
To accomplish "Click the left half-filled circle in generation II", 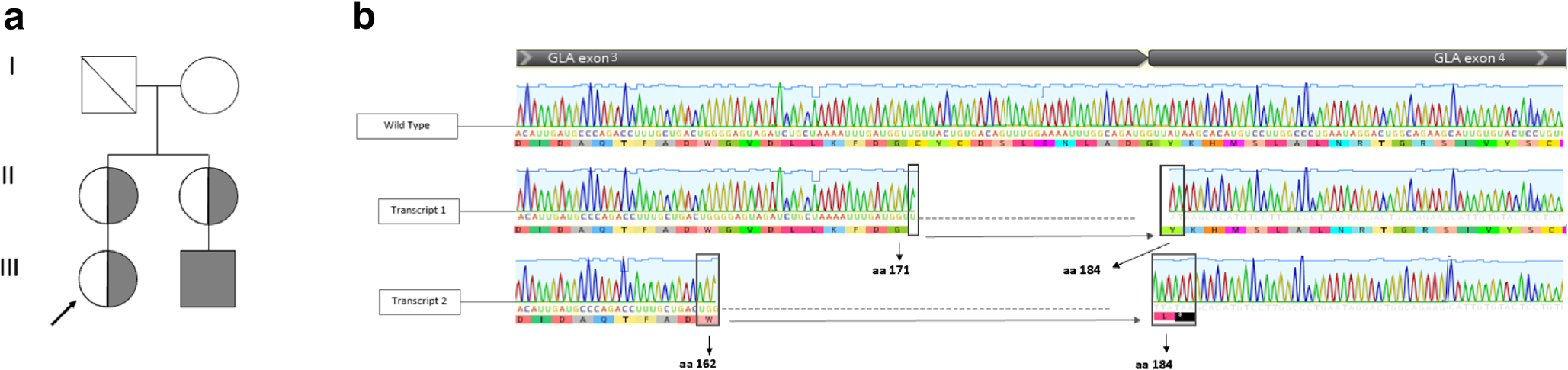I will point(108,196).
